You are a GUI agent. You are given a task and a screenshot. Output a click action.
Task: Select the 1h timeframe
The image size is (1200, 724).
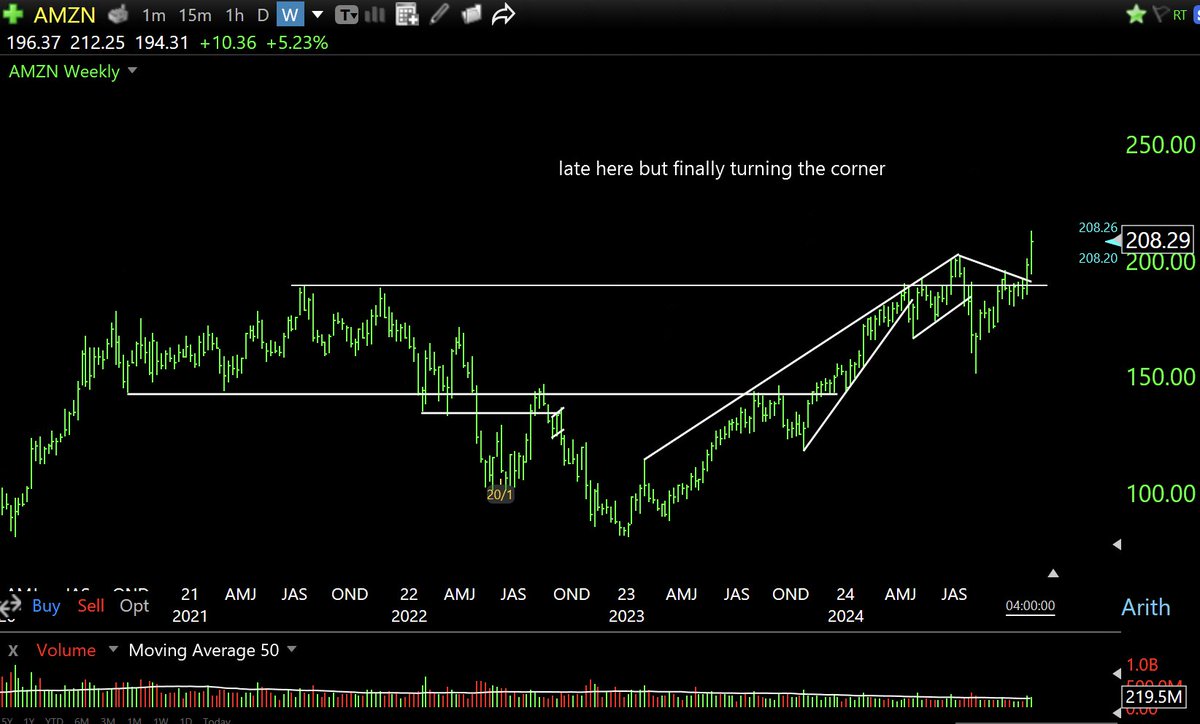tap(234, 15)
